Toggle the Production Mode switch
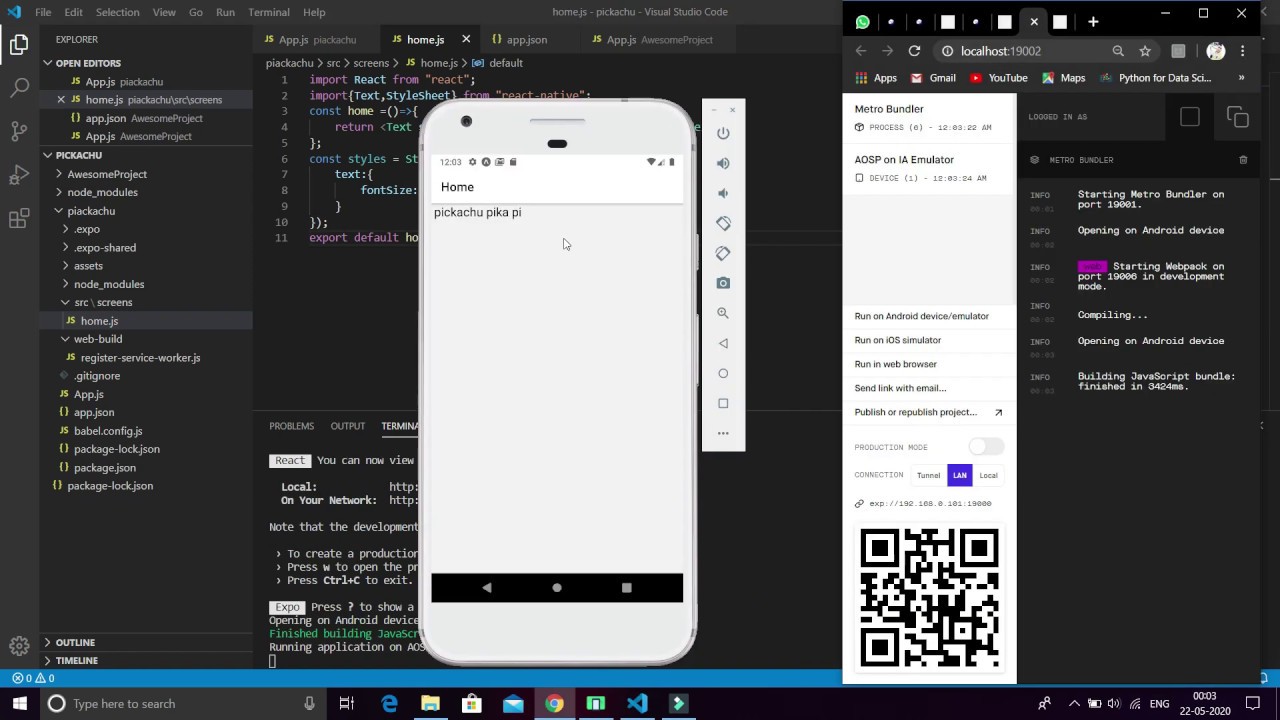This screenshot has height=720, width=1280. (x=986, y=447)
